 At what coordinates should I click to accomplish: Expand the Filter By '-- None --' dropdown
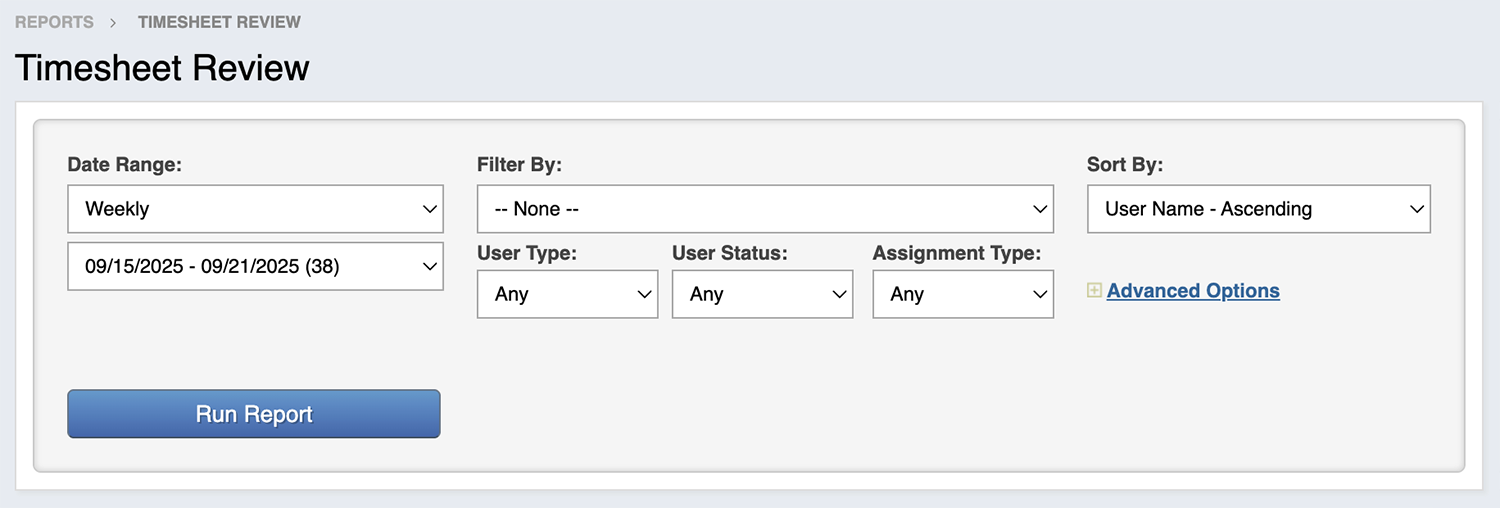[765, 209]
